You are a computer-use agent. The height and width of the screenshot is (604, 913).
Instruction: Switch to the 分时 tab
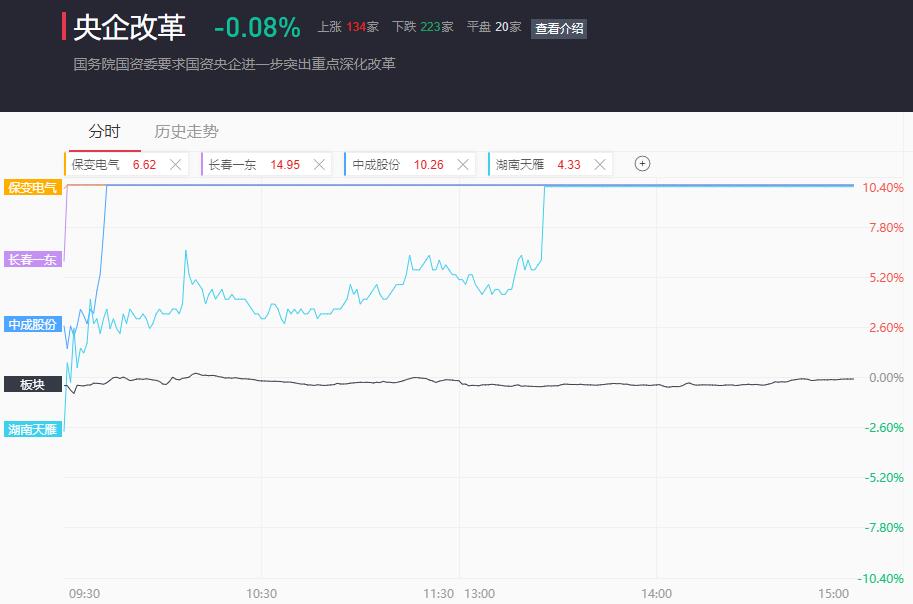click(104, 131)
